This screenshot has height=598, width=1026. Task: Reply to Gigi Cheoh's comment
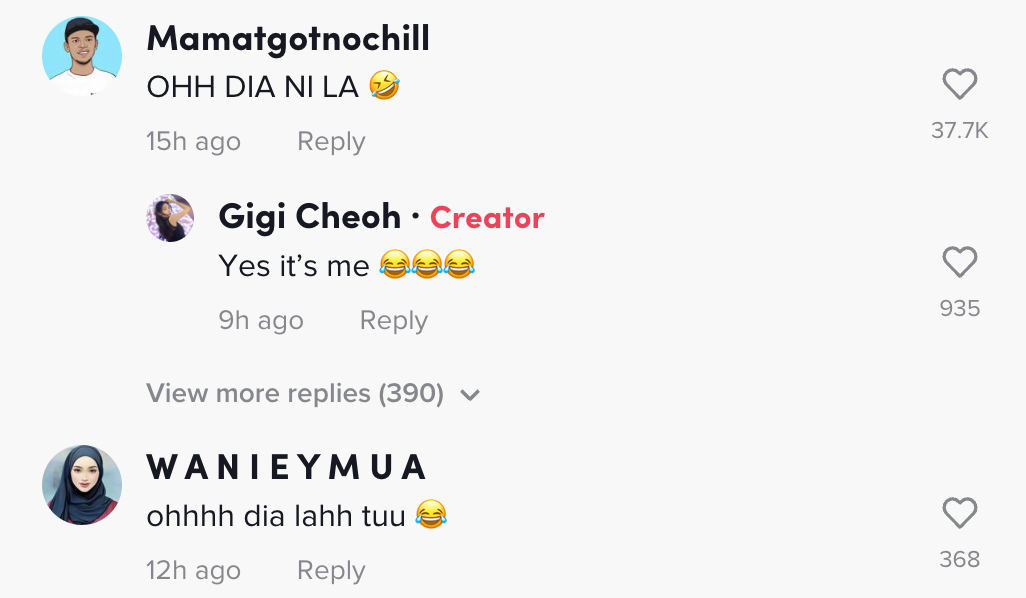pos(393,321)
